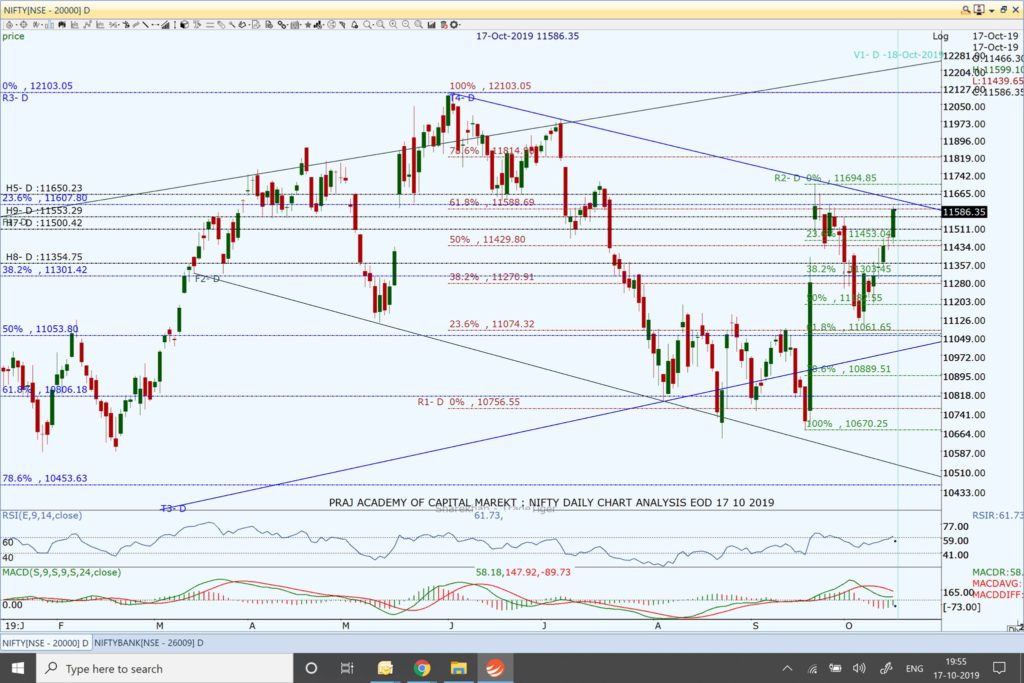Click the search magnifier icon in title bar
Viewport: 1024px width, 683px height.
pyautogui.click(x=966, y=9)
